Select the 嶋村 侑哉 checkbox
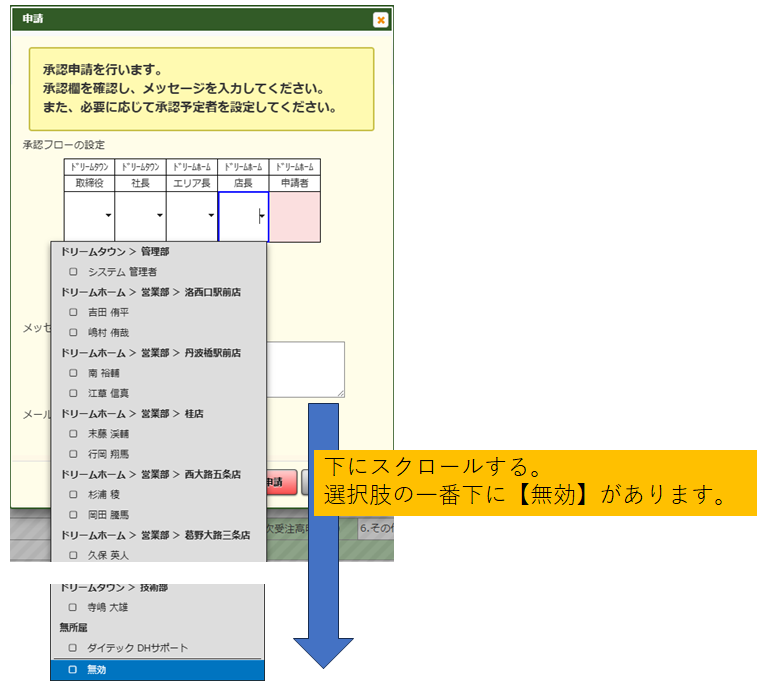The width and height of the screenshot is (762, 689). [x=73, y=332]
